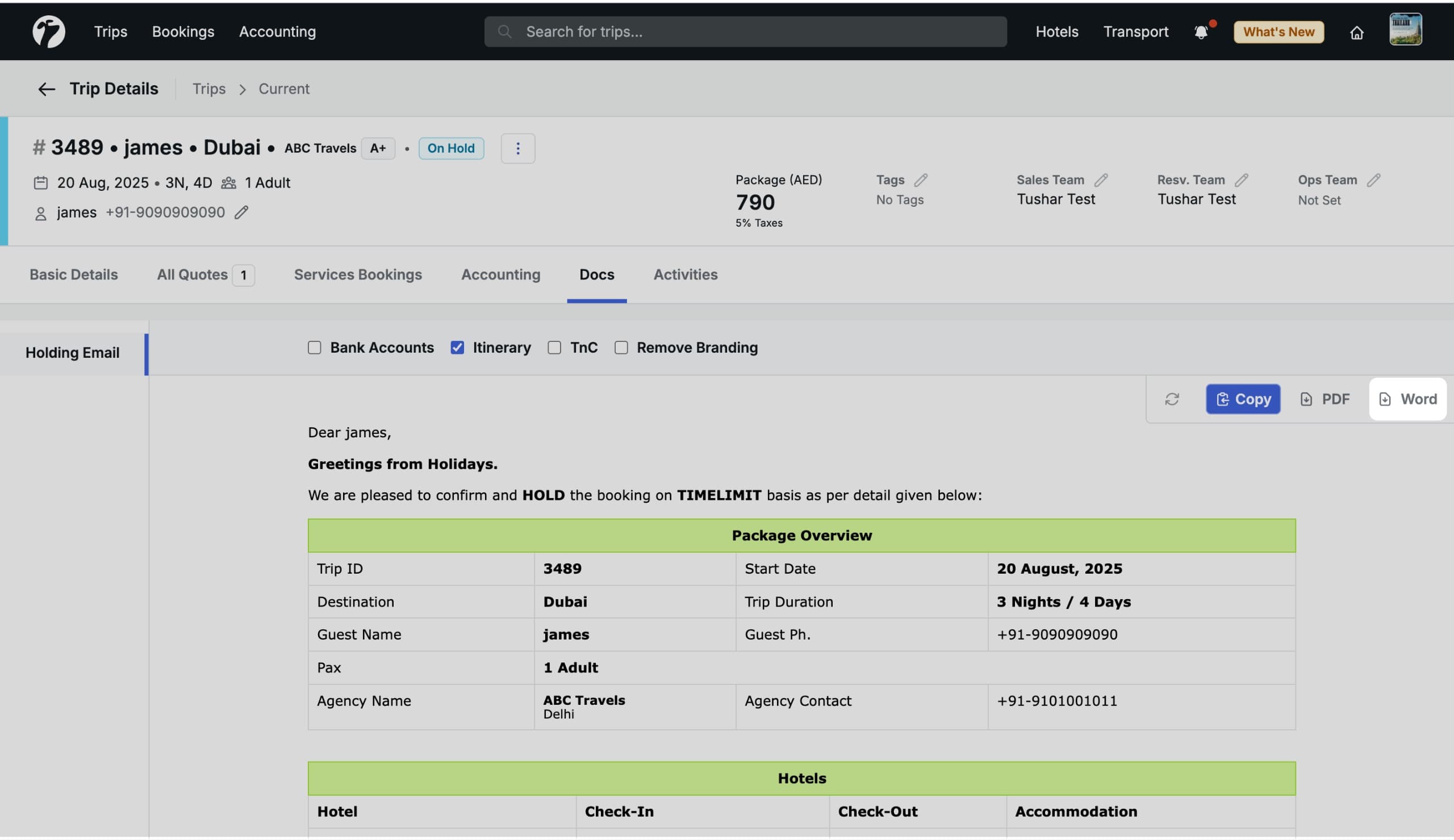The width and height of the screenshot is (1454, 840).
Task: Click the back arrow beside Trip Details
Action: click(46, 89)
